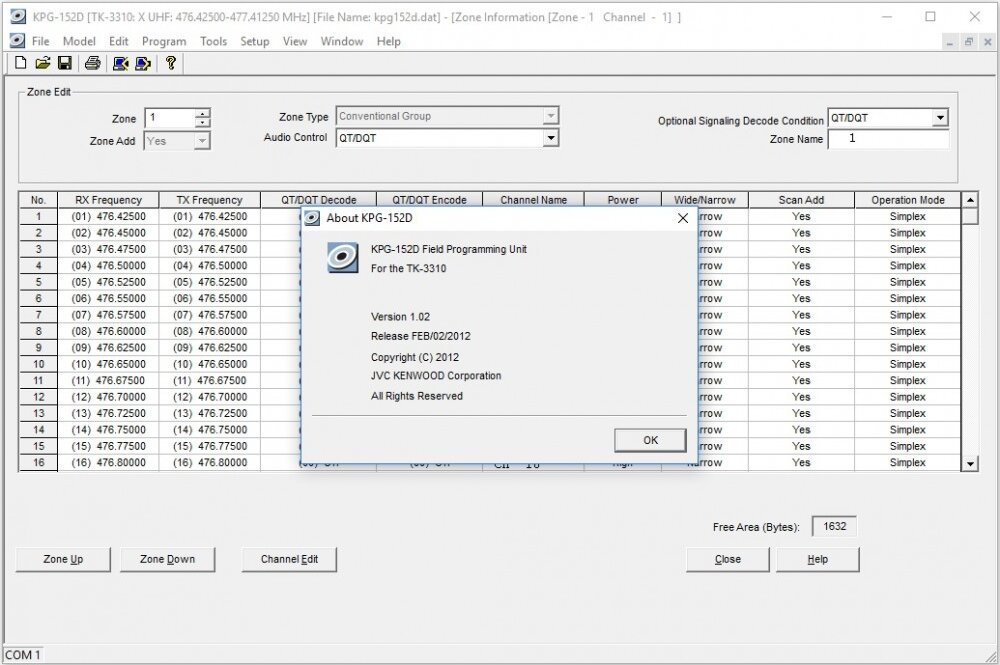This screenshot has height=665, width=1000.
Task: Click the QT/DQT Encode column header
Action: coord(429,200)
